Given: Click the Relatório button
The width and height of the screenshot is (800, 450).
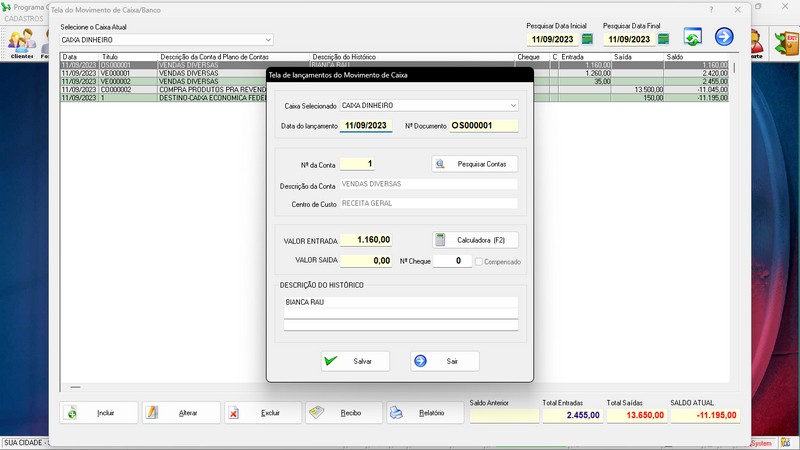Looking at the screenshot, I should [425, 413].
